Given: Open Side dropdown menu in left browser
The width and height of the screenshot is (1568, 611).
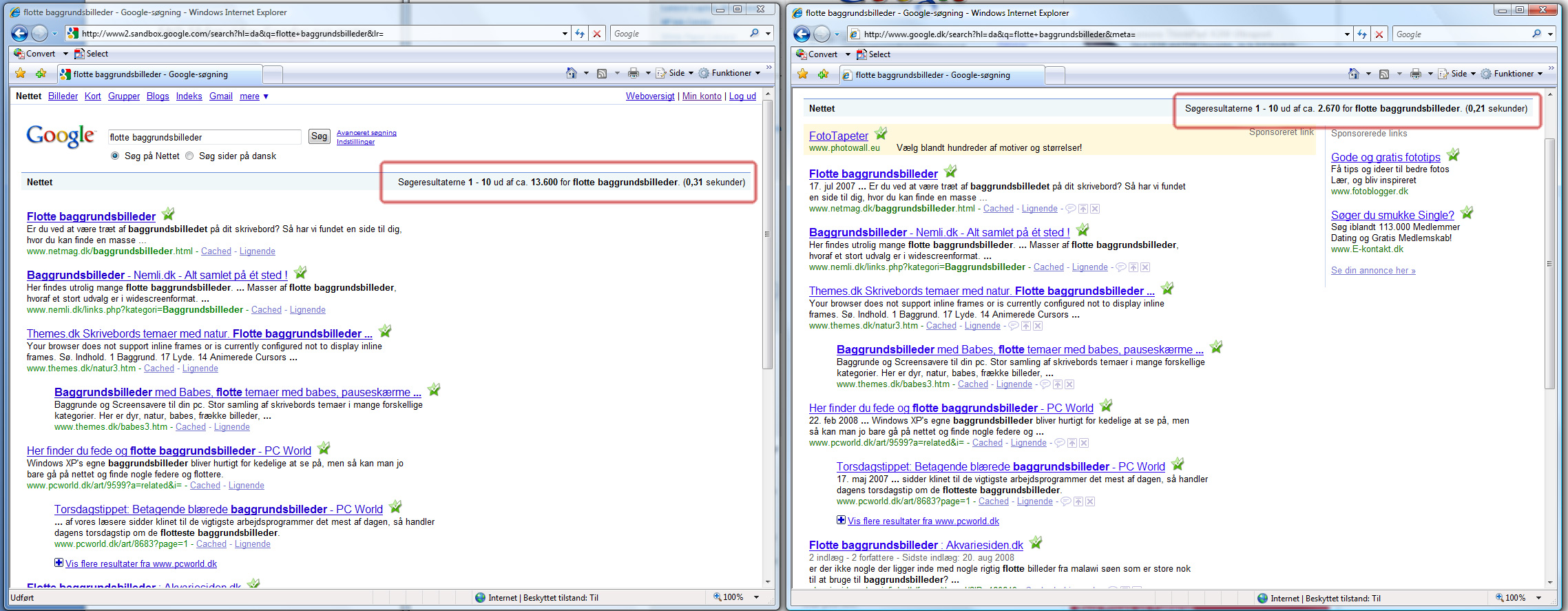Looking at the screenshot, I should (x=675, y=73).
